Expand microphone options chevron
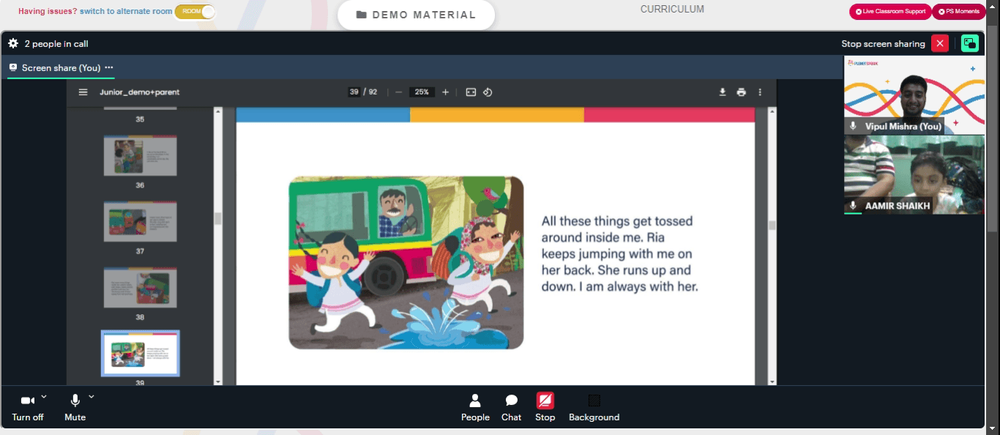Image resolution: width=1000 pixels, height=435 pixels. pyautogui.click(x=91, y=397)
